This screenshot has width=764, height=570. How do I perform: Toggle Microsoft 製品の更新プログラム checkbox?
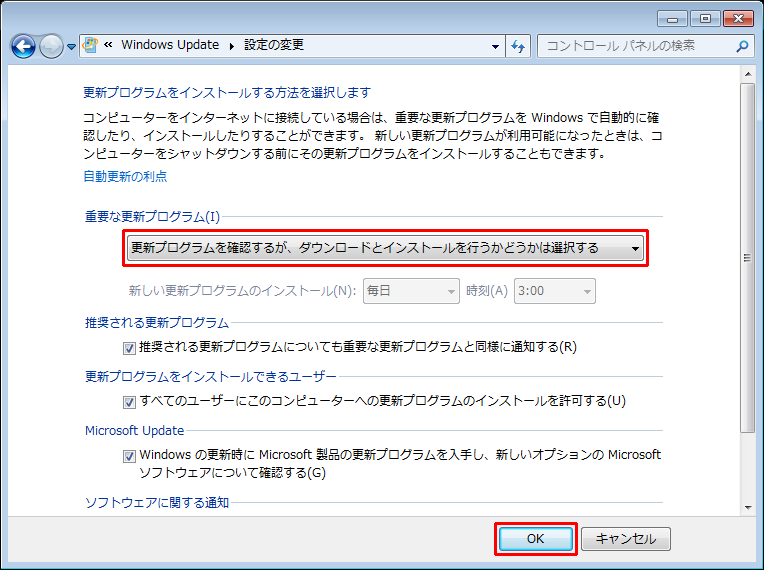tap(129, 456)
